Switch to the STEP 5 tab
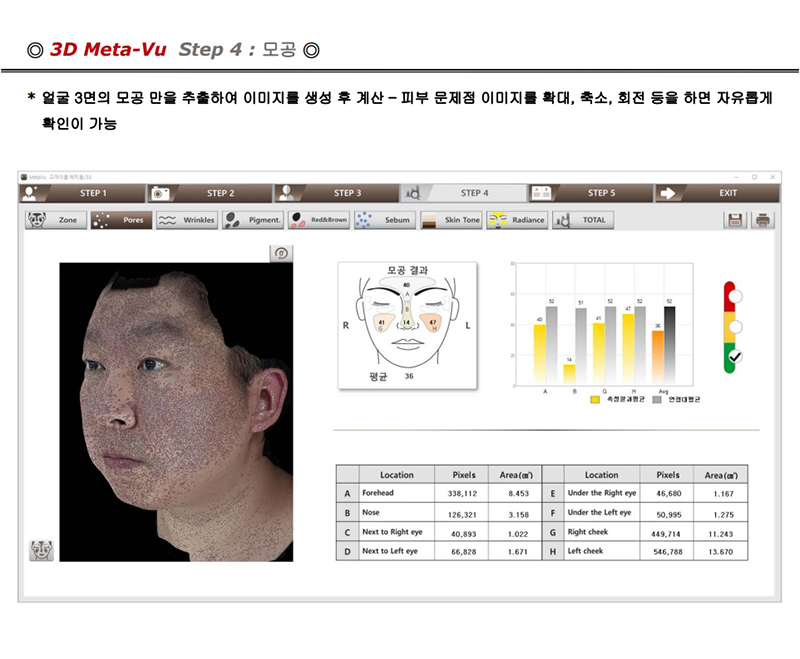 (x=590, y=193)
